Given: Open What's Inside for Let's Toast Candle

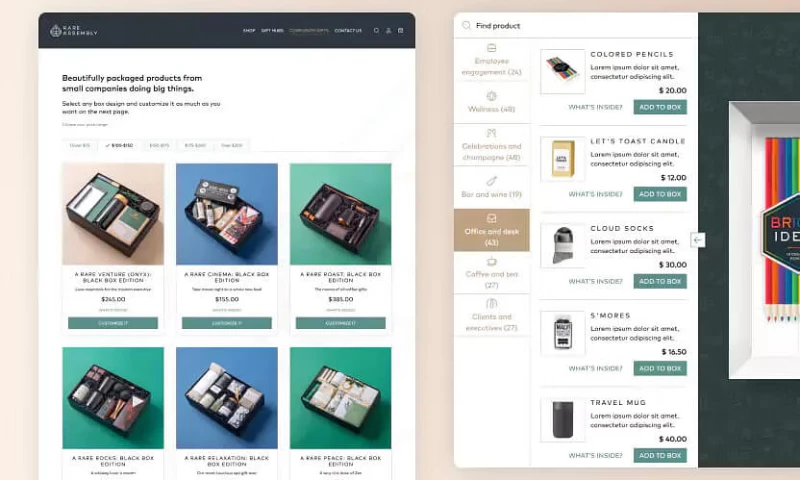Looking at the screenshot, I should click(595, 194).
